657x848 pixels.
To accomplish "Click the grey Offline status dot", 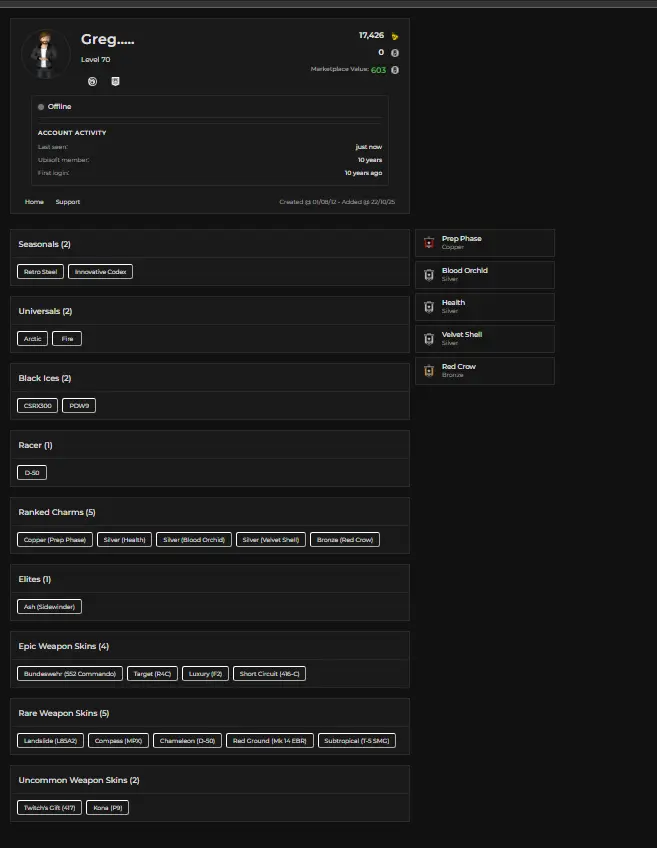I will pyautogui.click(x=41, y=107).
